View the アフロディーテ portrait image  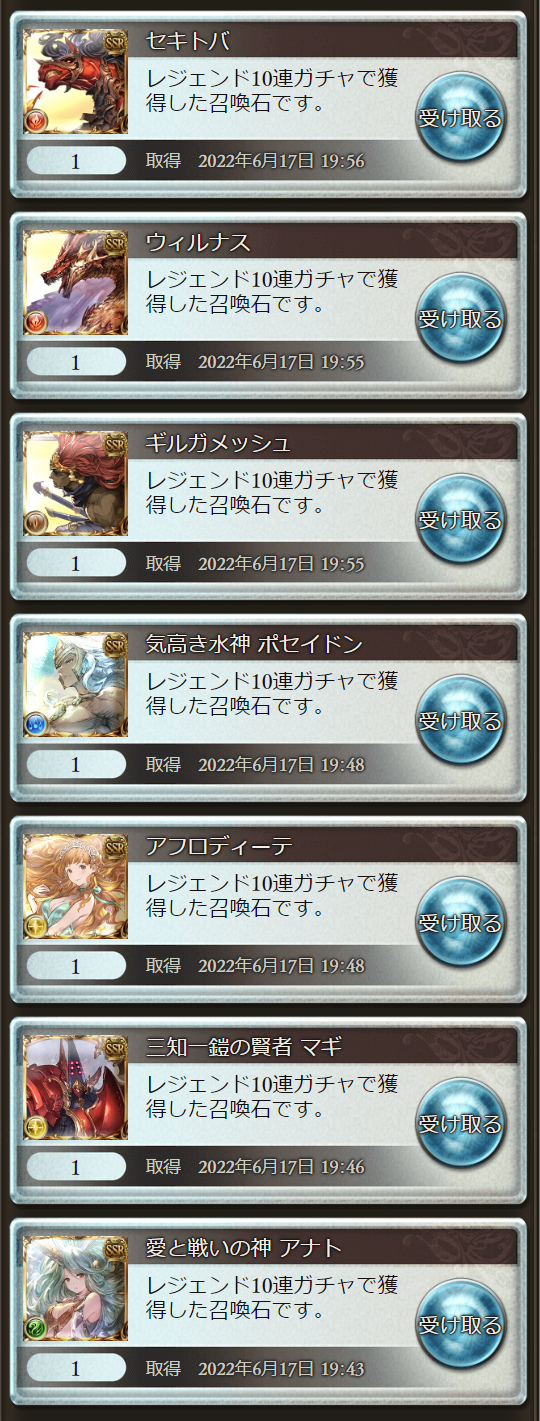pos(75,886)
